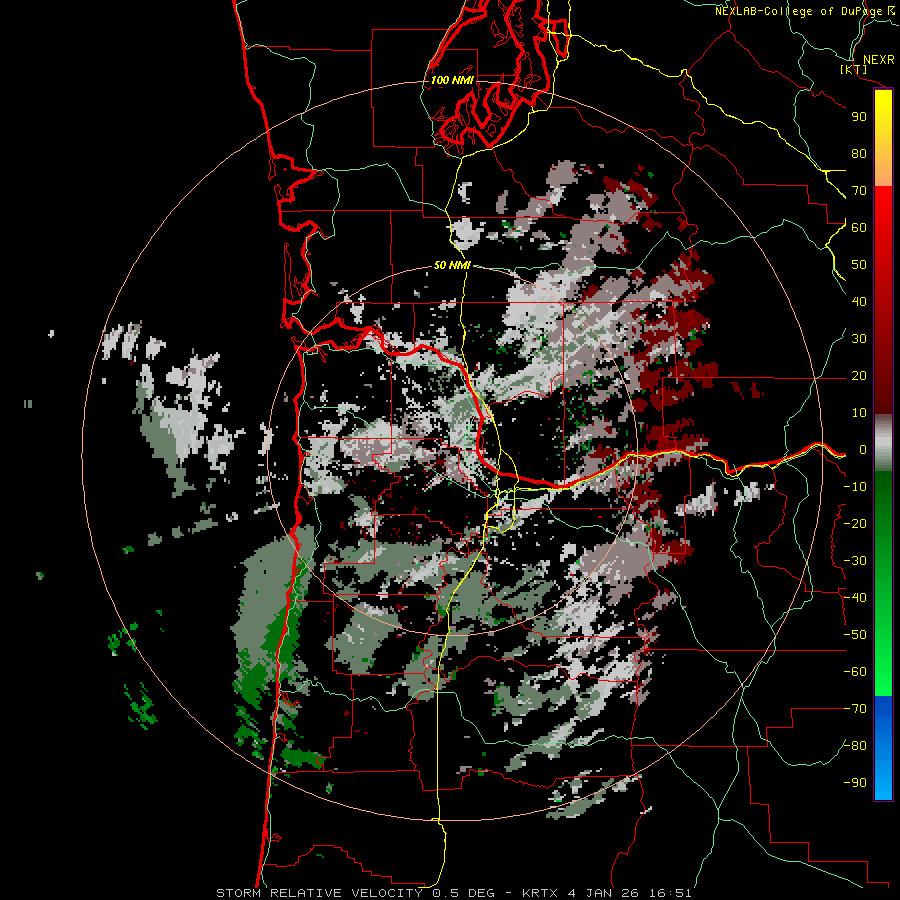The width and height of the screenshot is (900, 900).
Task: Click the -10 knot value on the scale
Action: (855, 487)
